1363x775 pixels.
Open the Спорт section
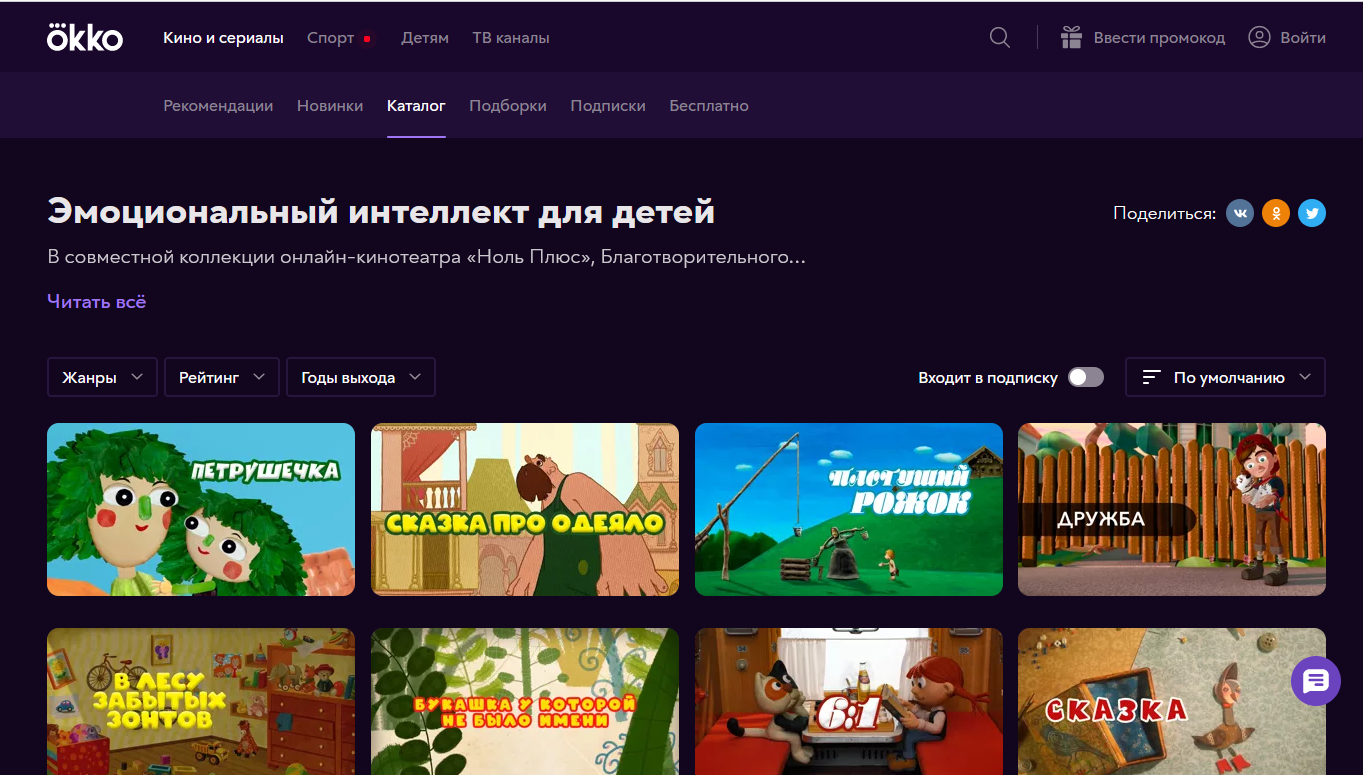331,38
